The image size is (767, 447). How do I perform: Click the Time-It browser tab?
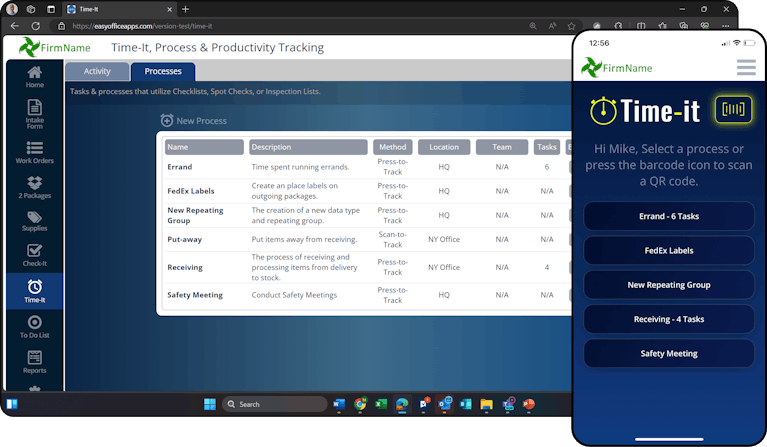tap(120, 9)
